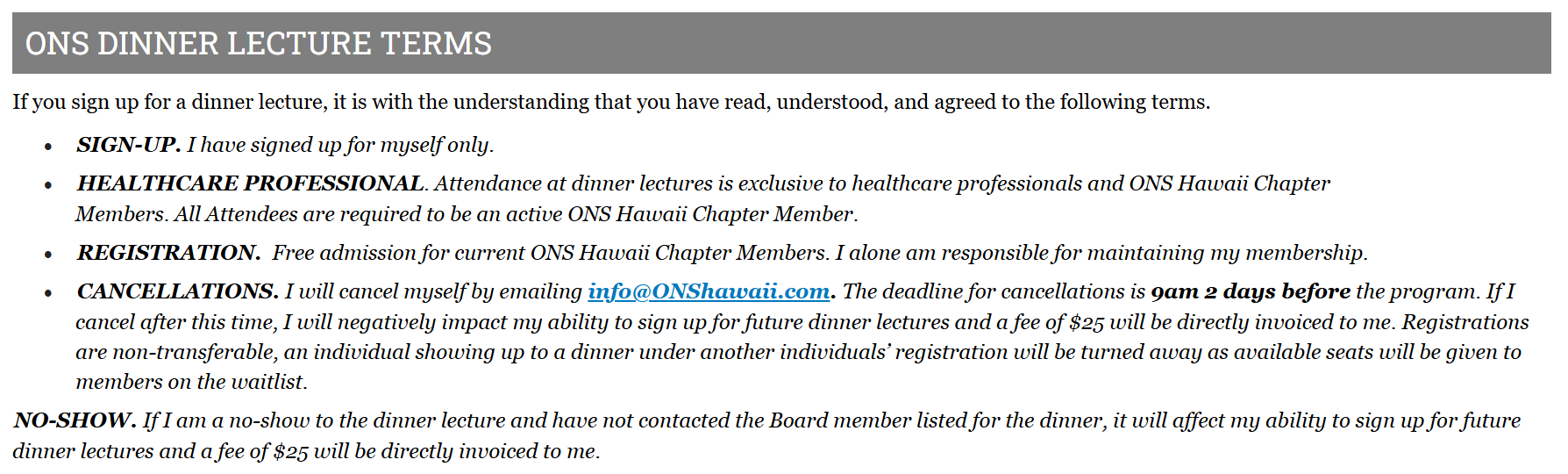This screenshot has height=474, width=1568.
Task: Click the 'Free admission for current ONS' sentence
Action: coord(550,253)
